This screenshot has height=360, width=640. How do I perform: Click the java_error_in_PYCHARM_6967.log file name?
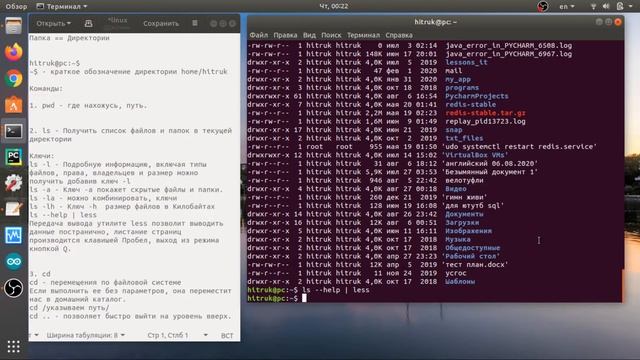tap(509, 54)
